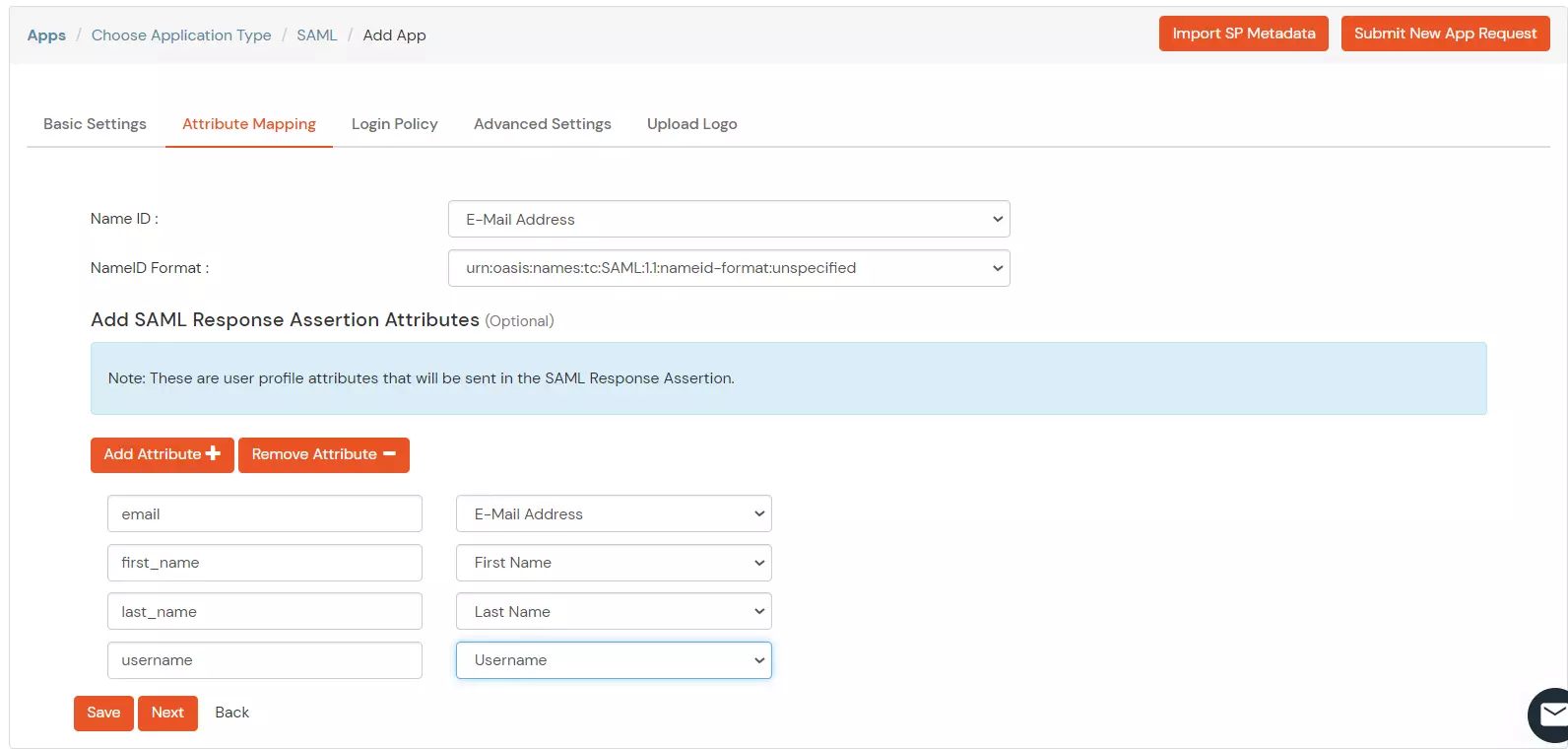Expand the E-Mail Address attribute dropdown
This screenshot has width=1568, height=749.
[x=614, y=513]
